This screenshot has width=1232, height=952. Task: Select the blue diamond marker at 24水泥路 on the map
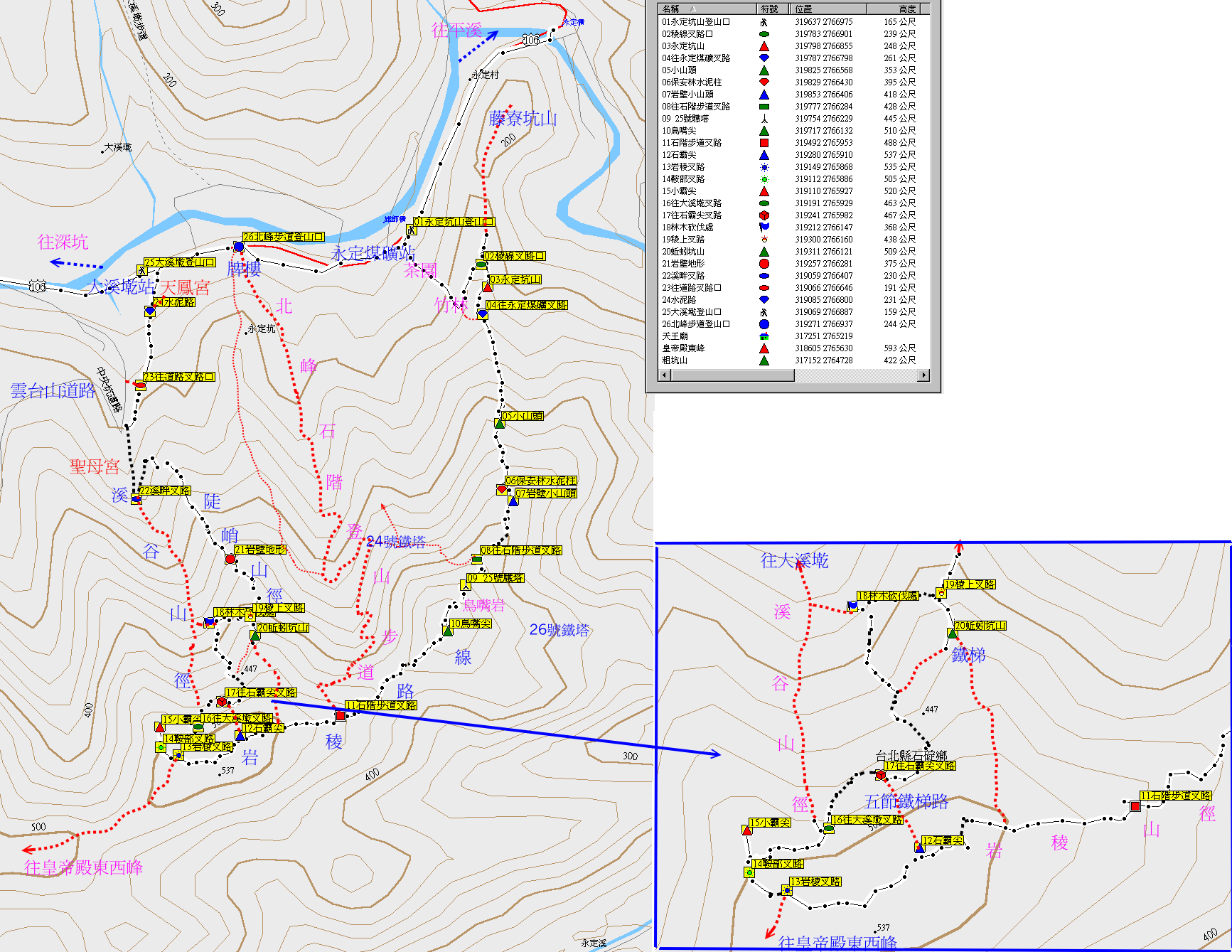pyautogui.click(x=150, y=311)
